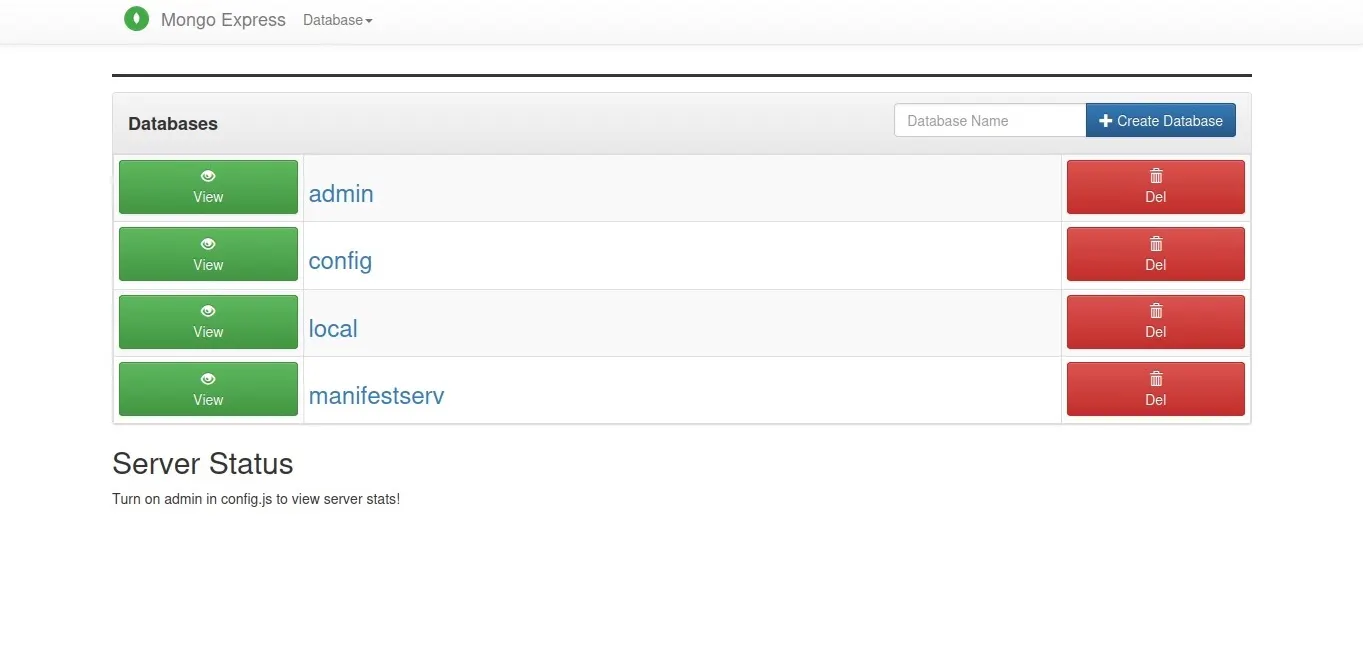Open the admin database link
This screenshot has height=645, width=1363.
[341, 194]
